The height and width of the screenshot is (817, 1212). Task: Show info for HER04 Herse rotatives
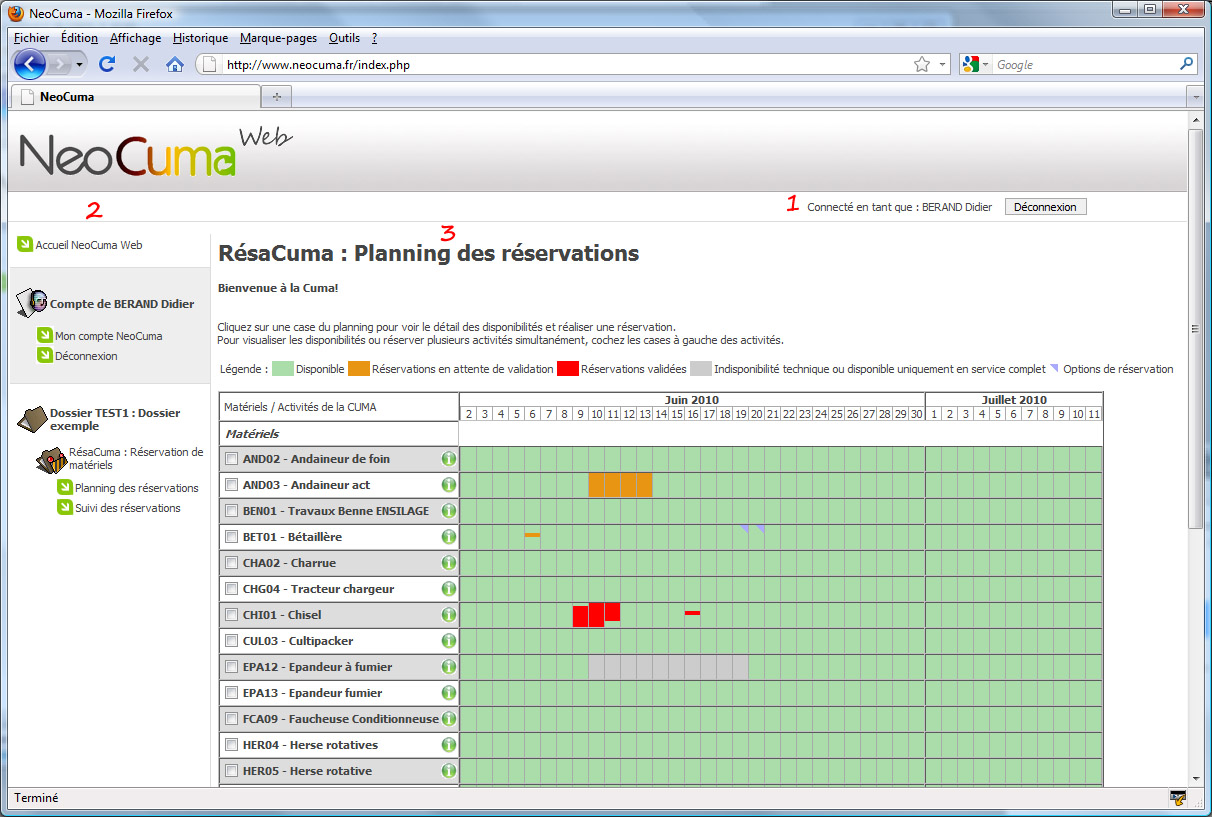pyautogui.click(x=449, y=745)
